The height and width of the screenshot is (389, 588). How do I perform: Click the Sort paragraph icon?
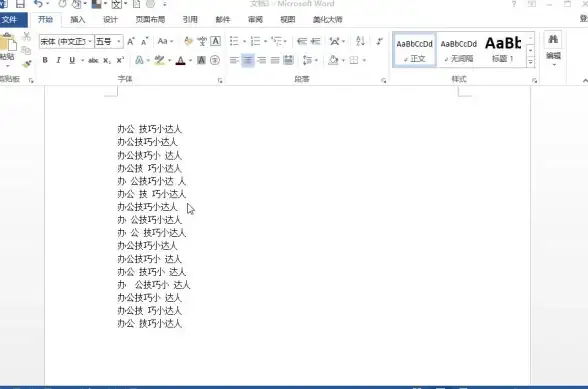(360, 41)
